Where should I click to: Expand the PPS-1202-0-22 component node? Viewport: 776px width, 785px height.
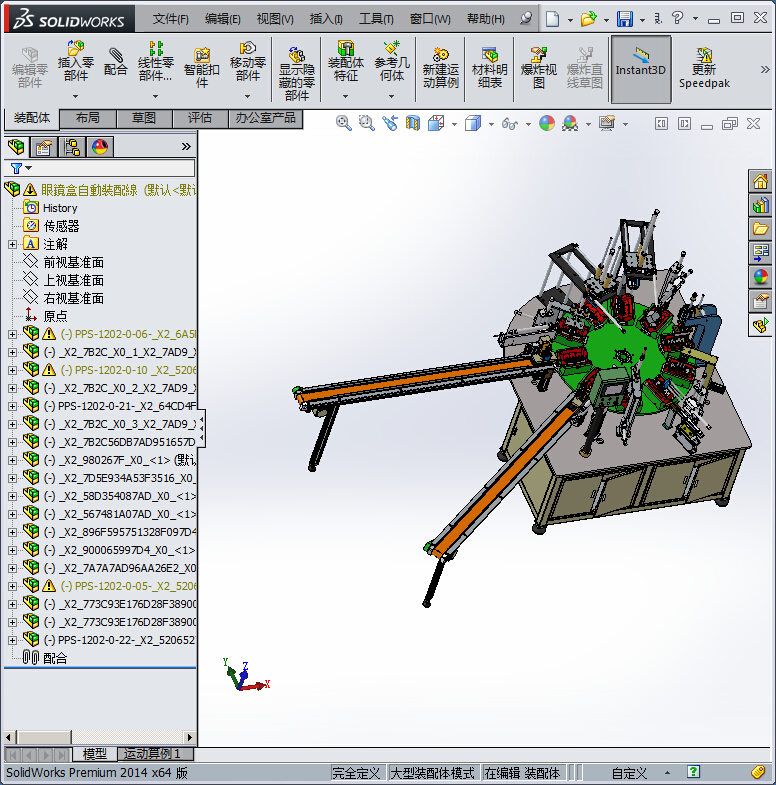click(13, 640)
